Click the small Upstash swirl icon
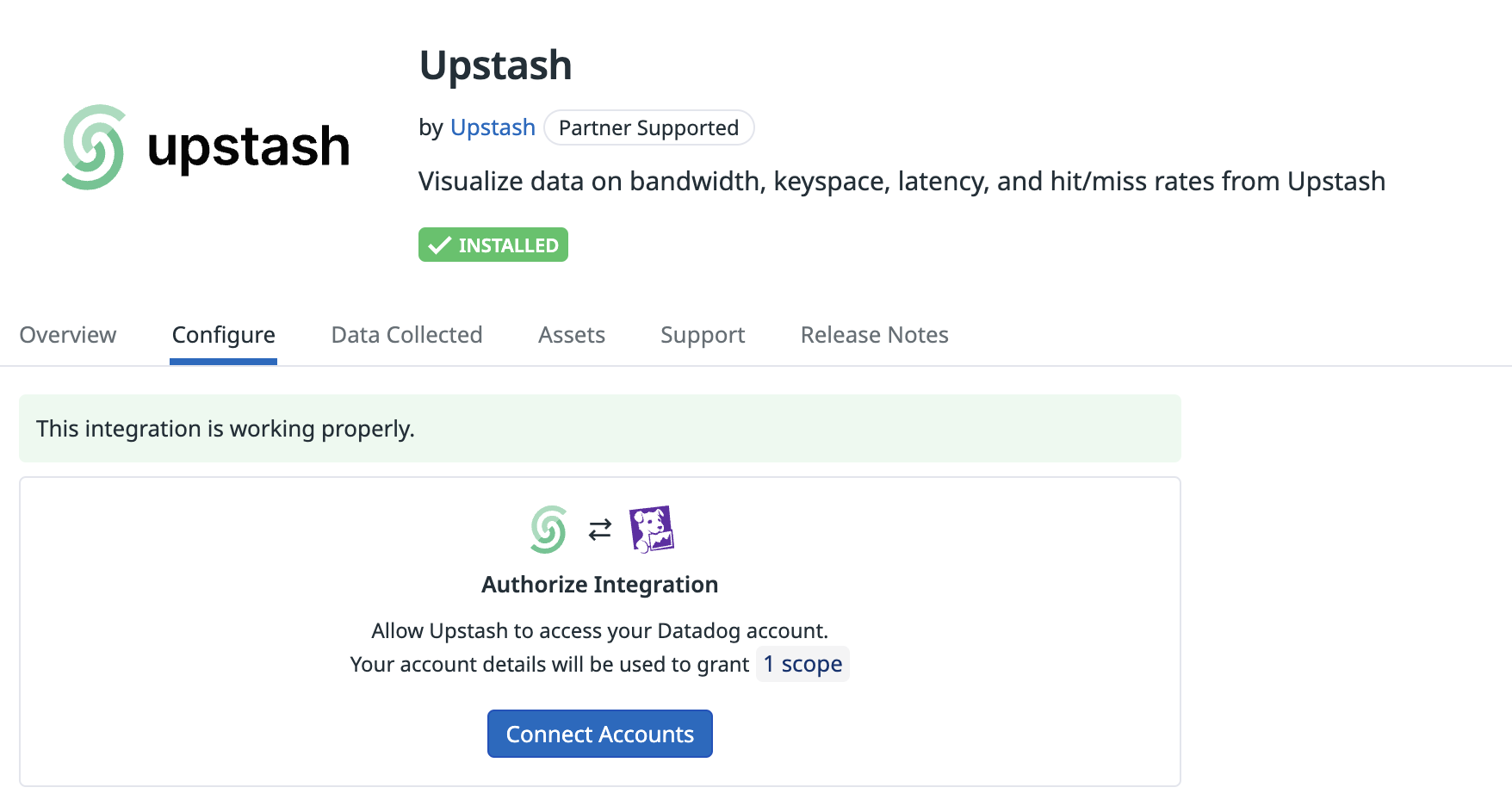 pyautogui.click(x=548, y=530)
